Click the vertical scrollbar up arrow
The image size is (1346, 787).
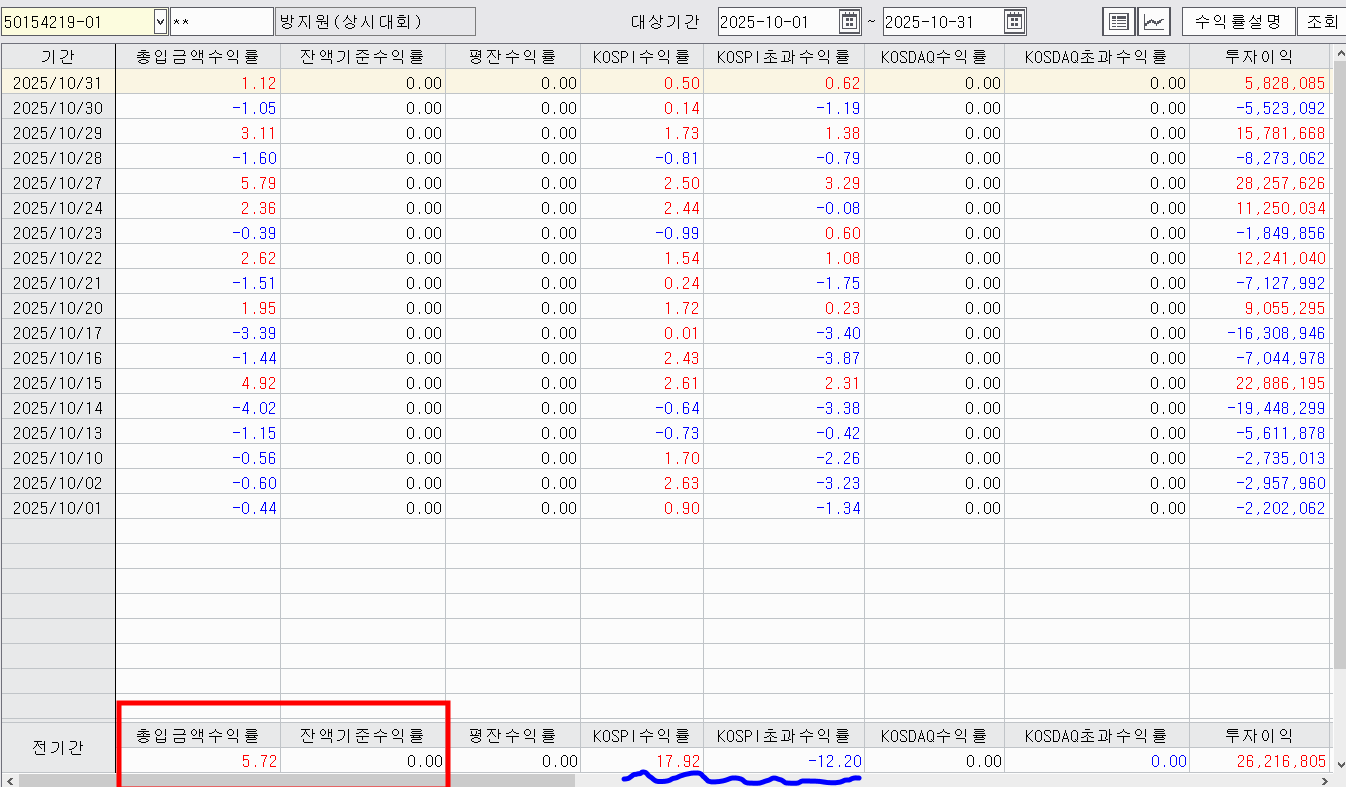[1339, 56]
